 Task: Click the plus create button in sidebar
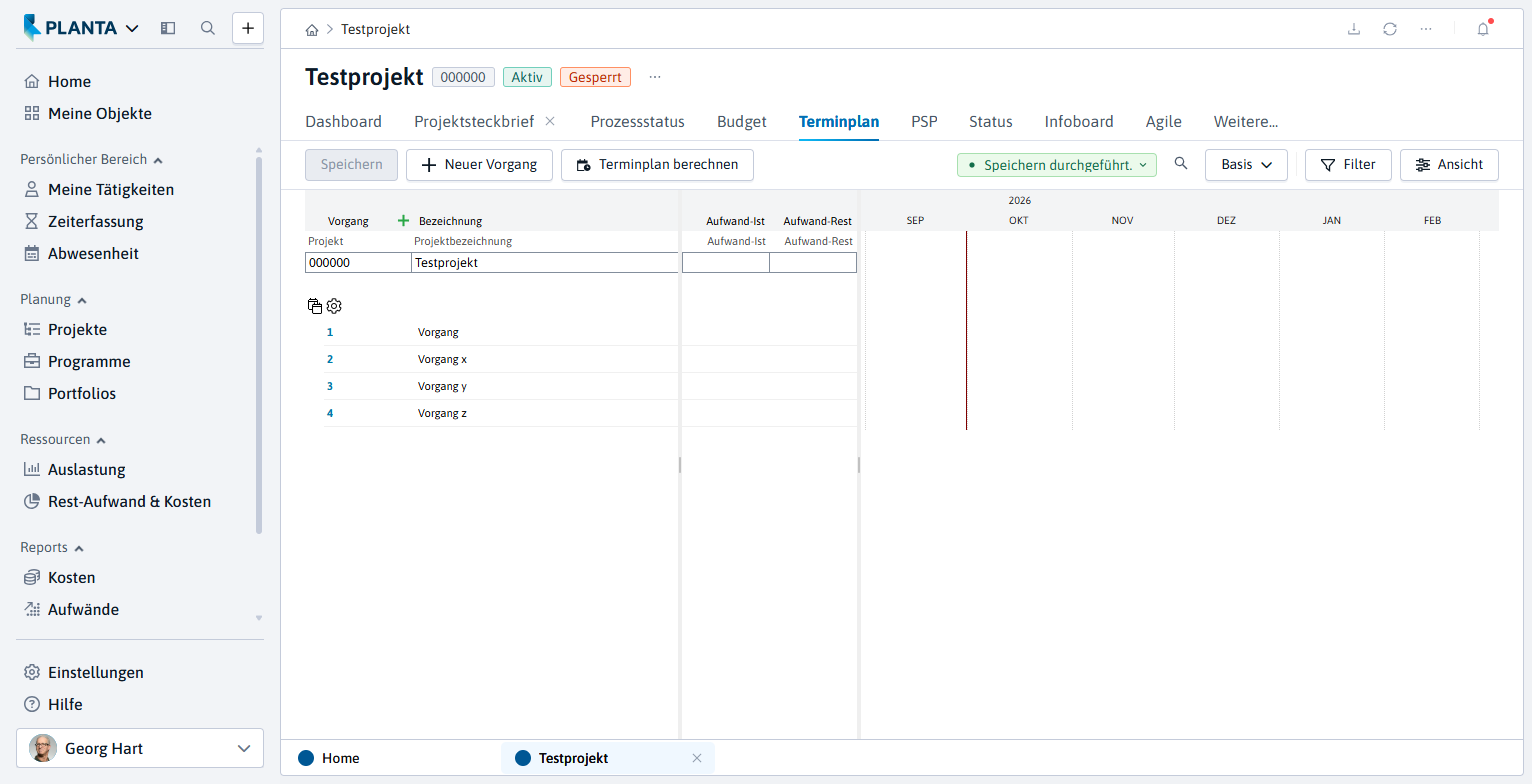pos(248,28)
